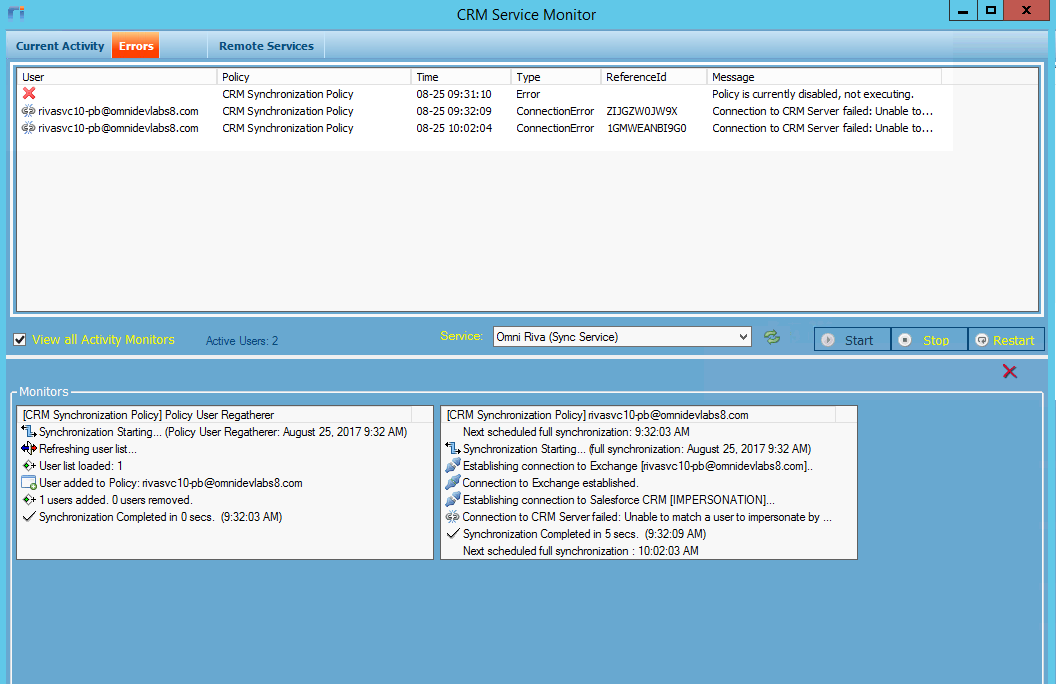Click the Stop service button
Image resolution: width=1056 pixels, height=684 pixels.
click(x=929, y=340)
